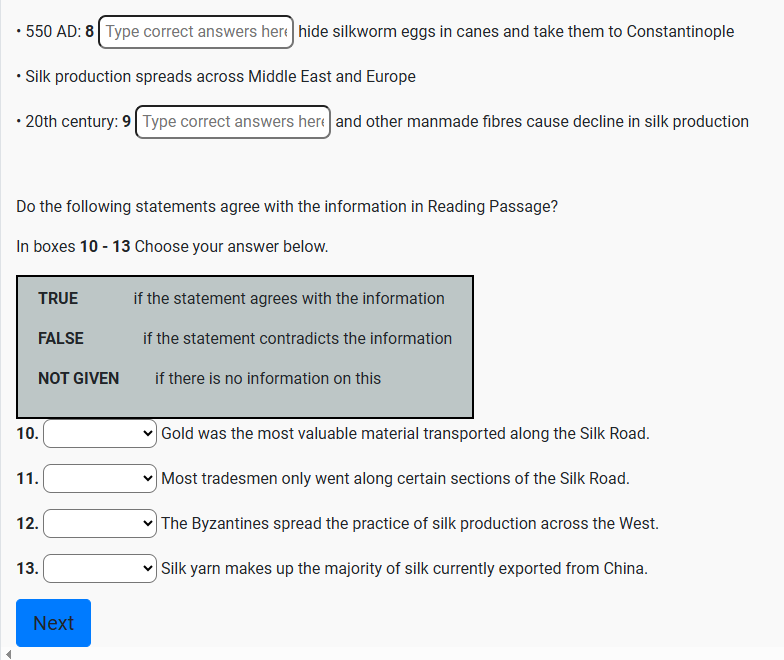Screen dimensions: 784x660
Task: Open the dropdown for question 10
Action: [x=100, y=434]
